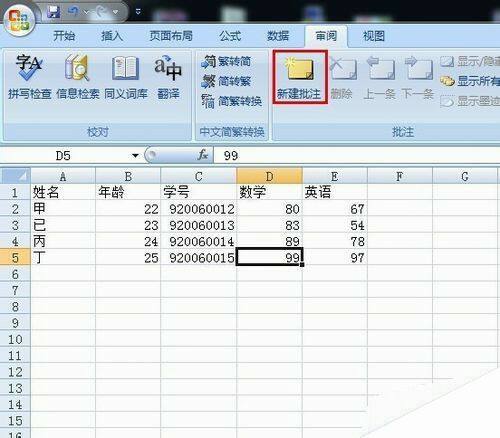Launch the 翻译 translate tool

click(x=168, y=77)
